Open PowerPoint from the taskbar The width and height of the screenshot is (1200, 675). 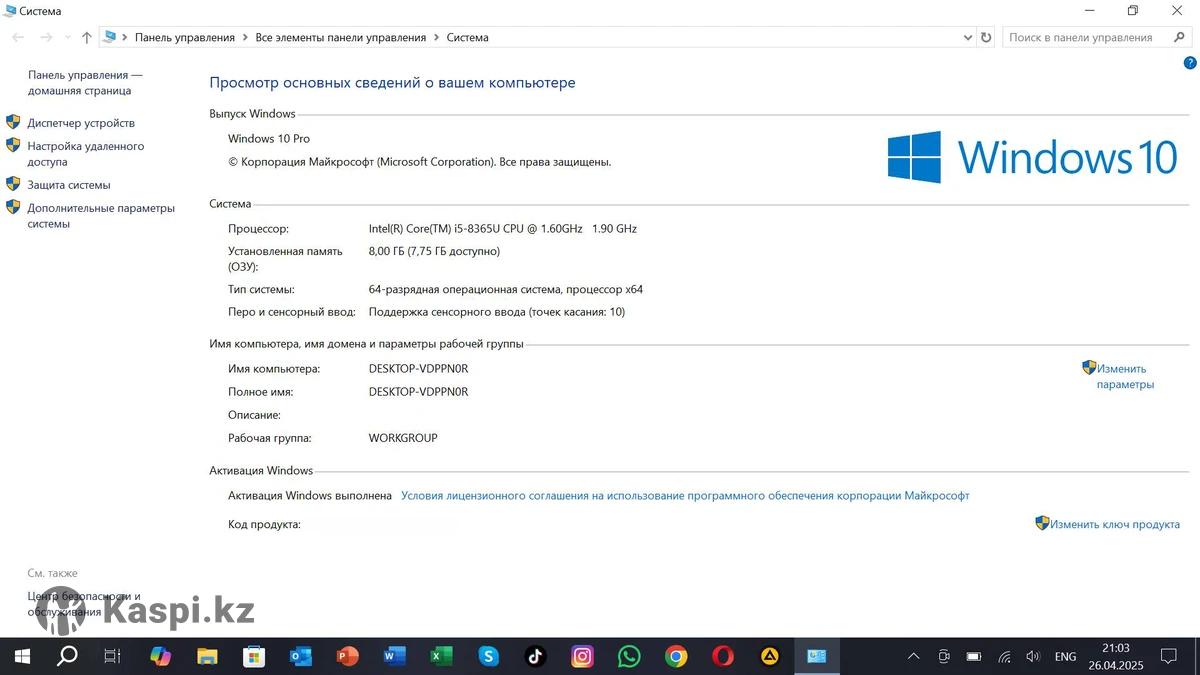click(347, 656)
